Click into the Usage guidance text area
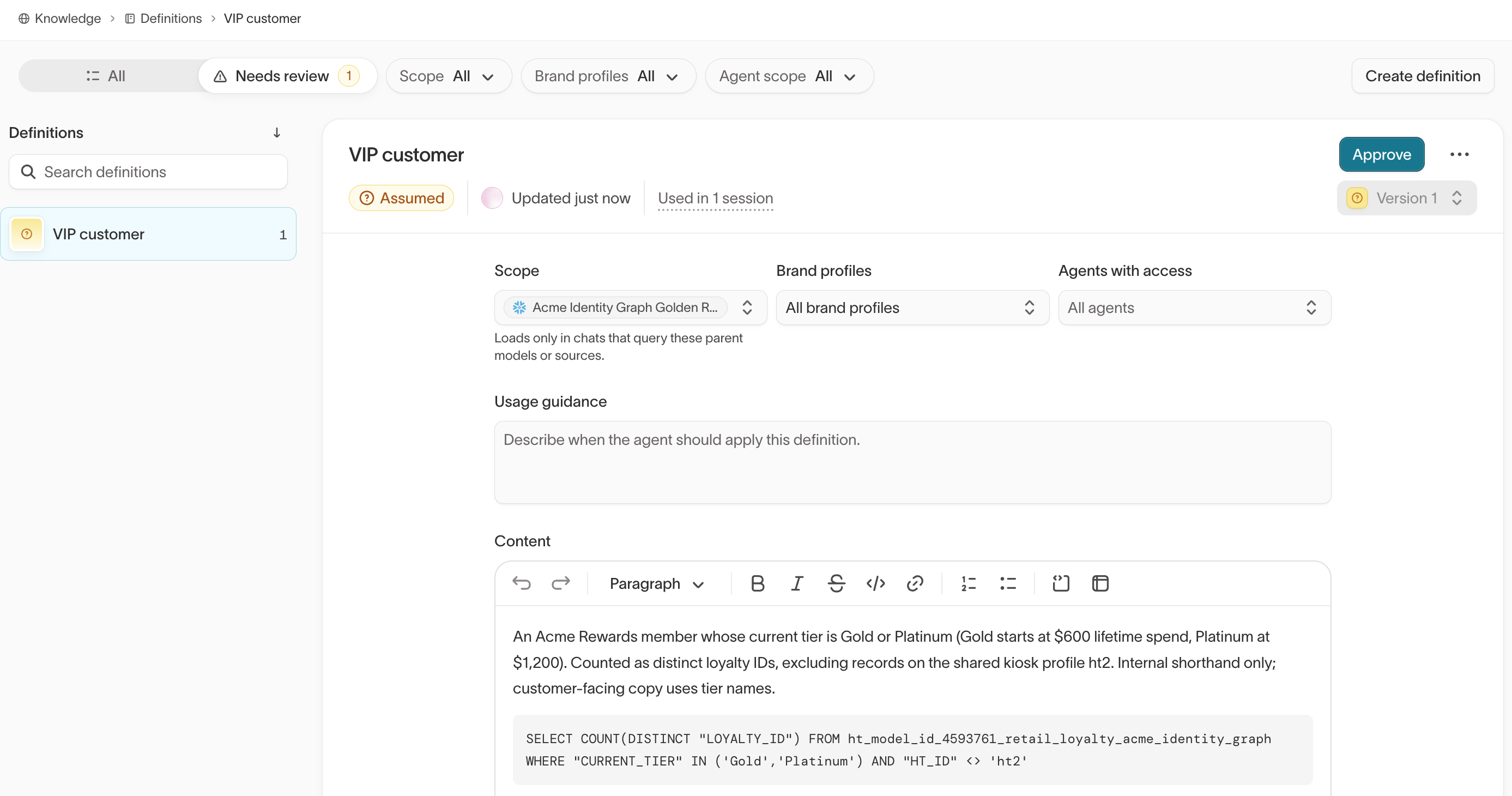This screenshot has width=1512, height=796. click(912, 462)
